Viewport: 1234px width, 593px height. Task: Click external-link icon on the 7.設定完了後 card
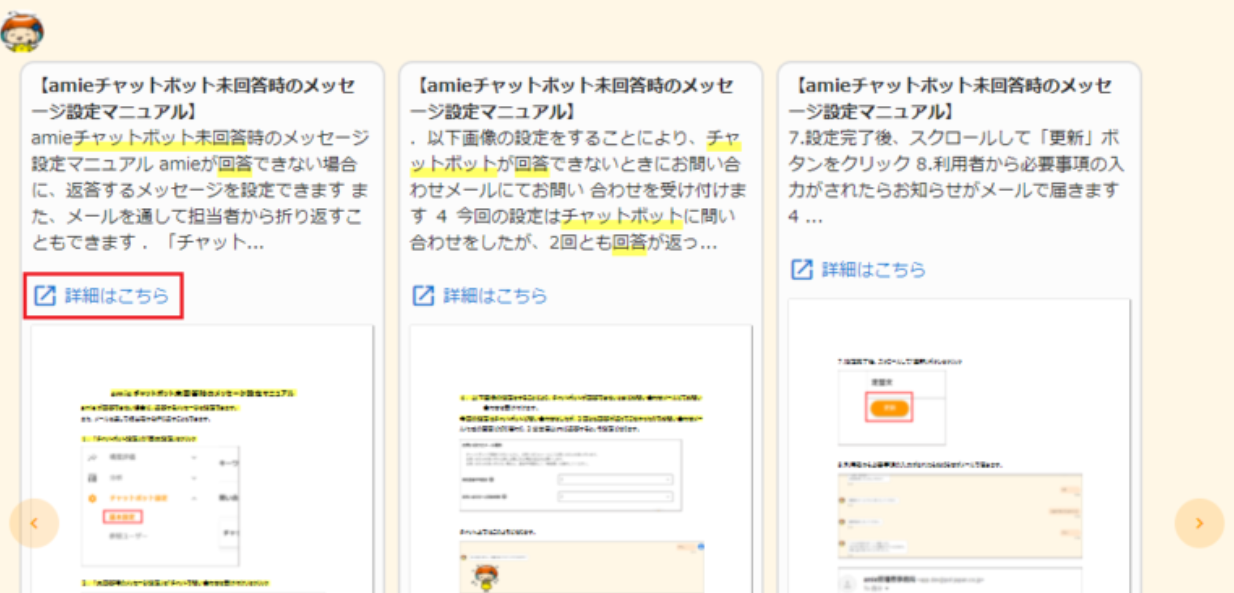pyautogui.click(x=802, y=269)
